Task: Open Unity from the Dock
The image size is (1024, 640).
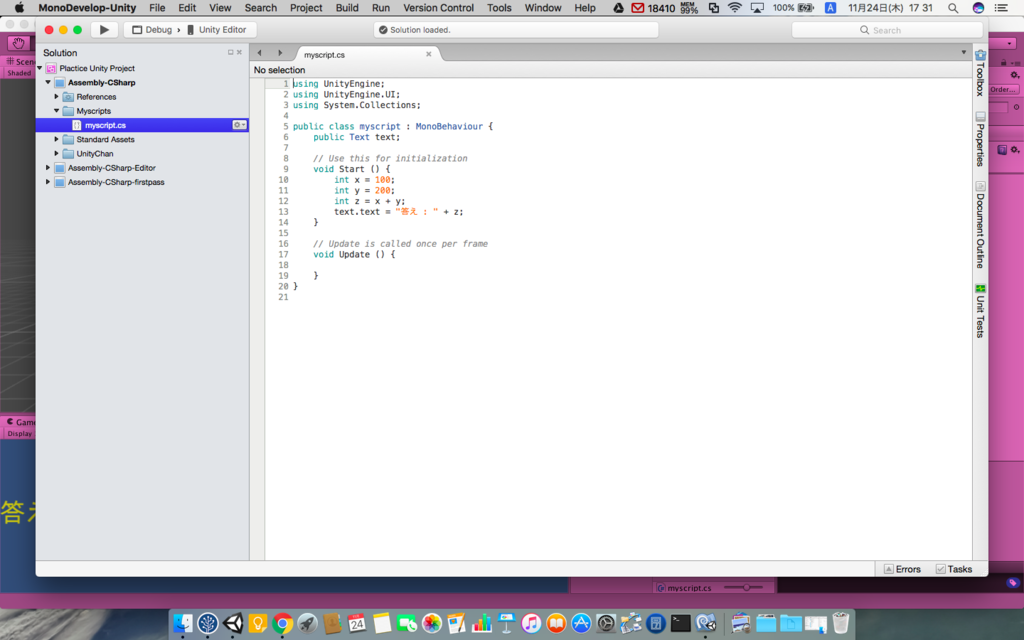Action: (232, 623)
